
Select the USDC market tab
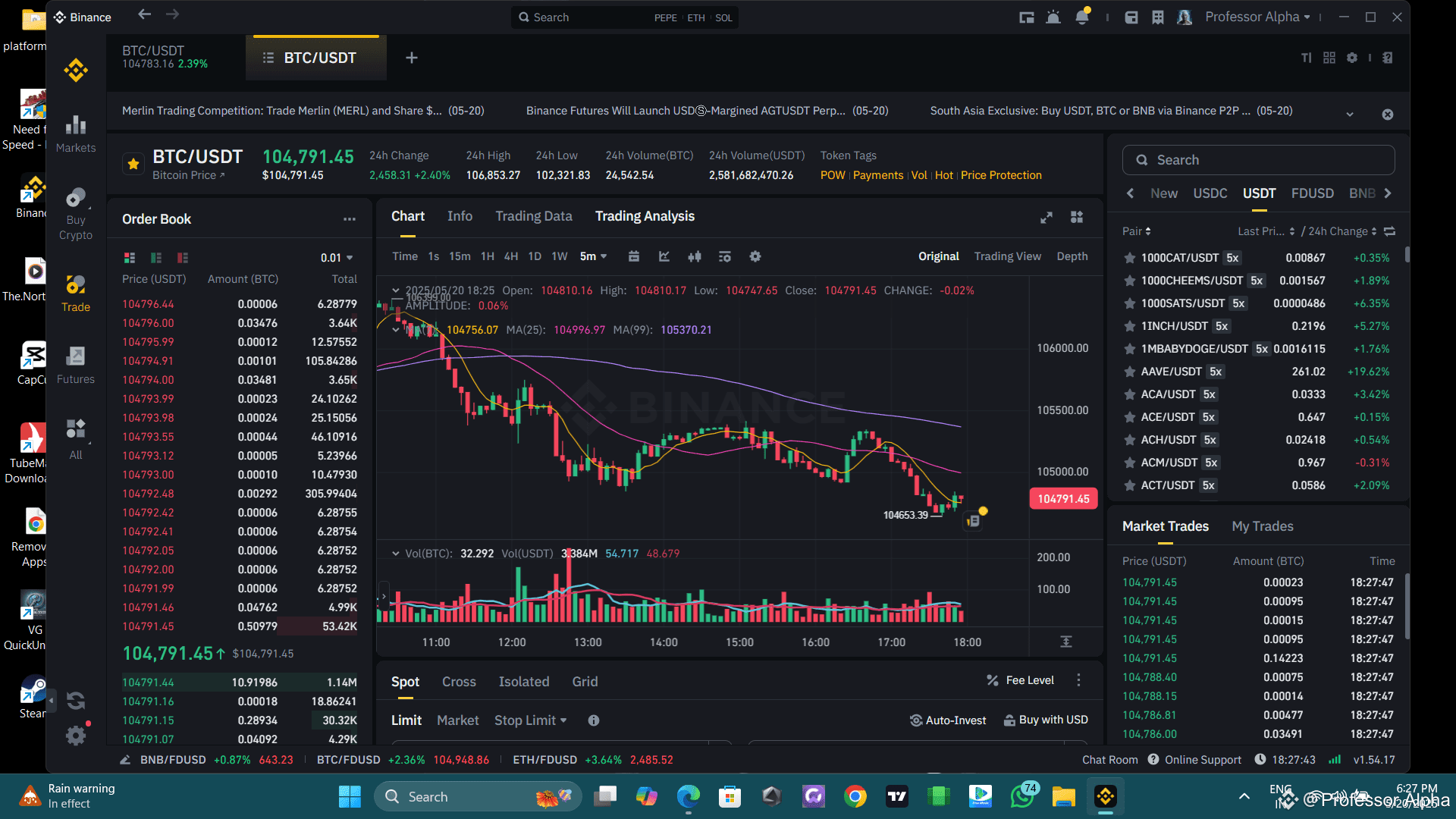click(x=1210, y=193)
